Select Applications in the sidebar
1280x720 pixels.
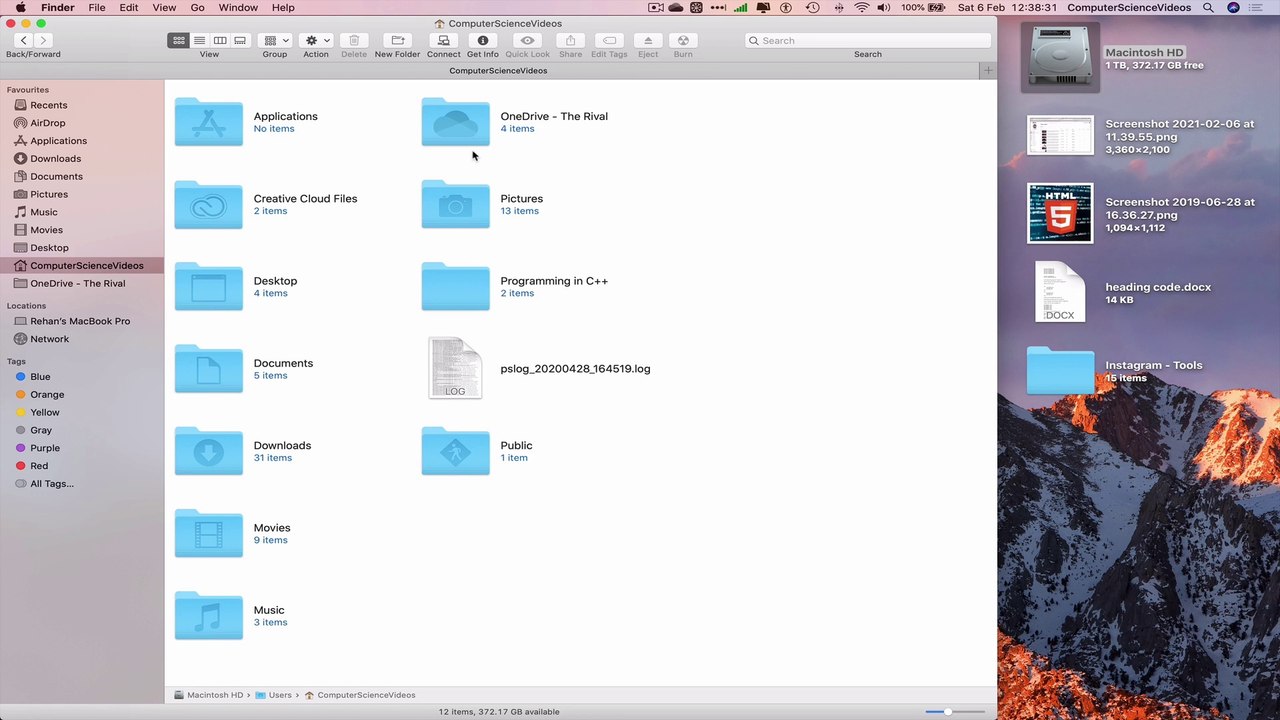click(58, 141)
